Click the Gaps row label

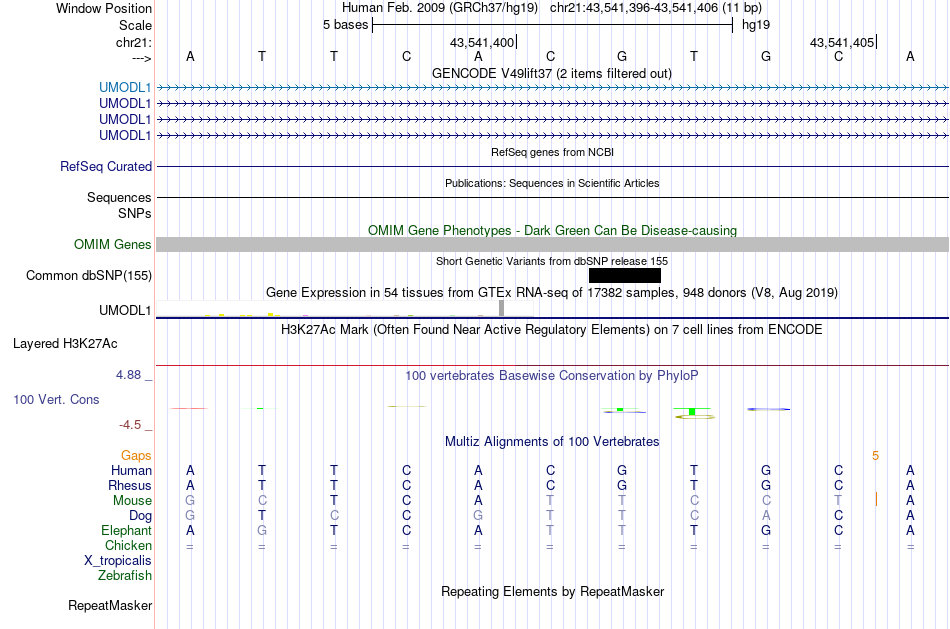point(136,455)
